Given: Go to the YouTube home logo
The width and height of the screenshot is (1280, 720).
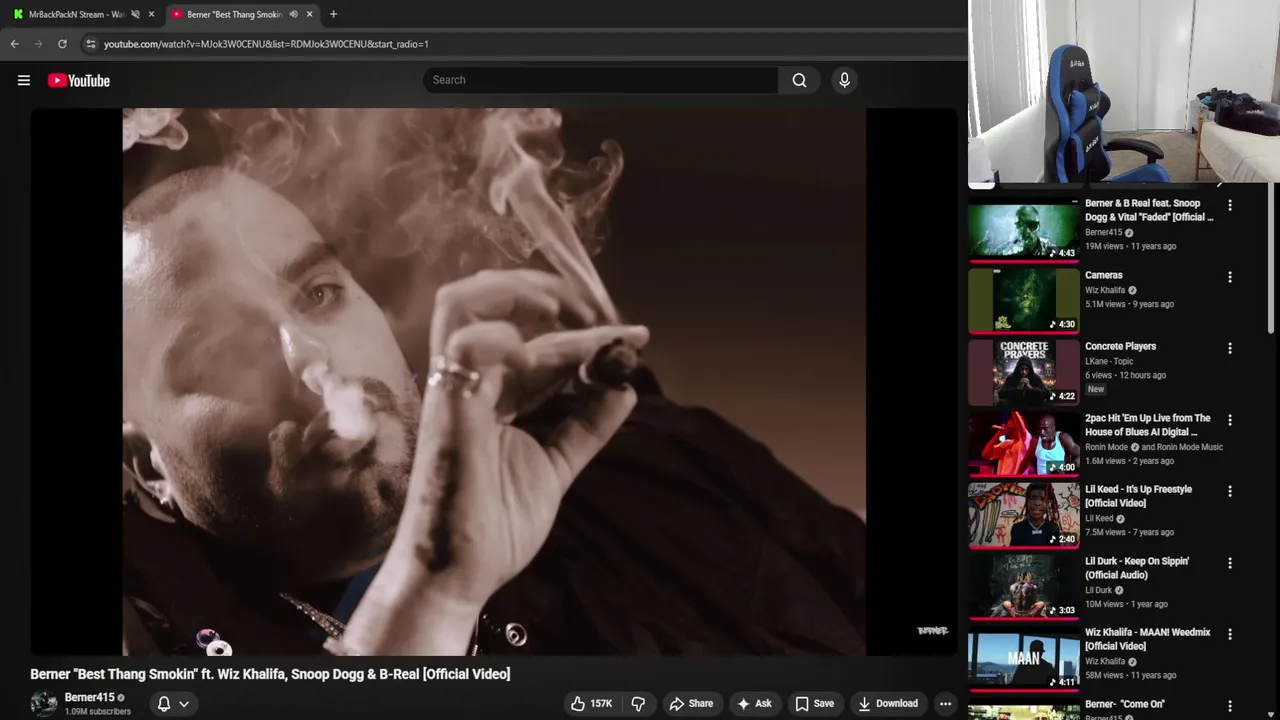Looking at the screenshot, I should point(78,80).
